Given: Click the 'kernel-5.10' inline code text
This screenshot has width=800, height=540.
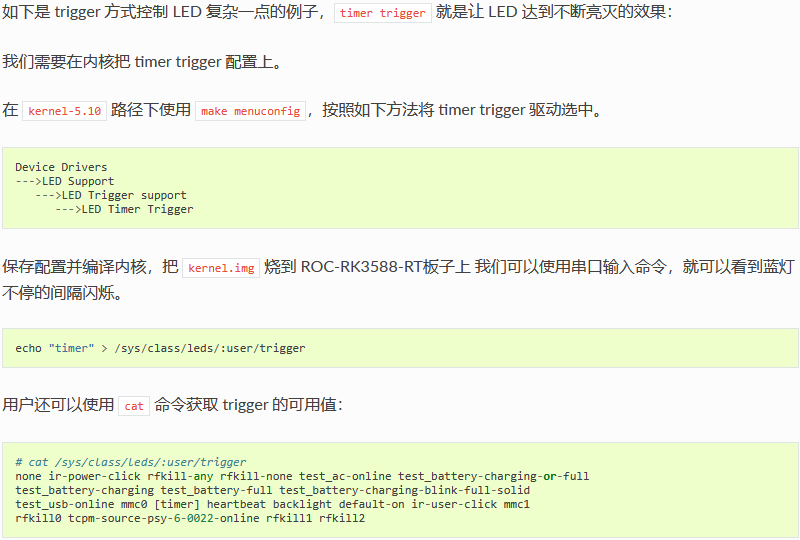Looking at the screenshot, I should pos(64,111).
